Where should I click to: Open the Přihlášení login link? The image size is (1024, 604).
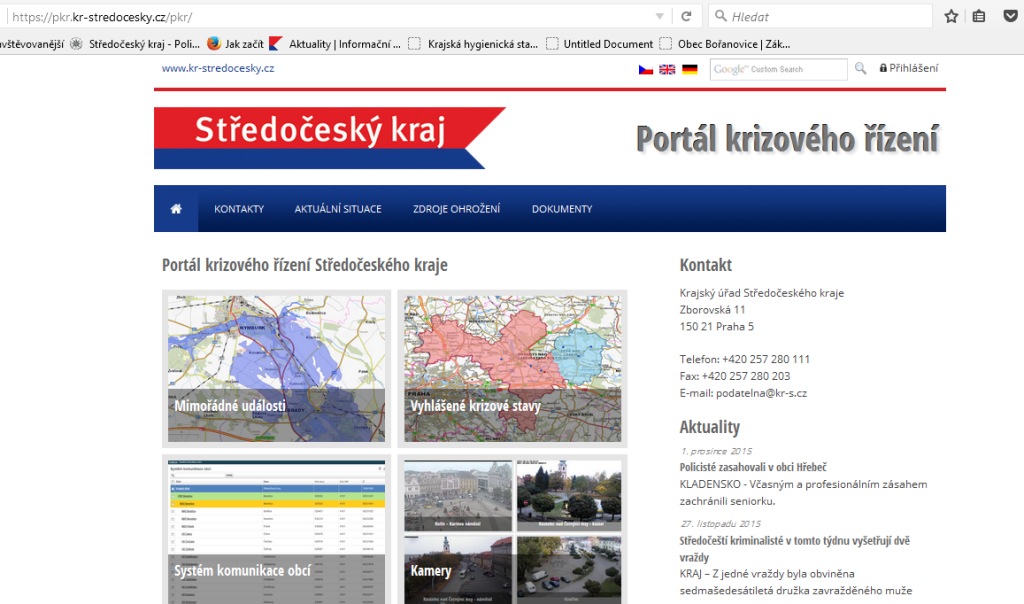click(908, 68)
